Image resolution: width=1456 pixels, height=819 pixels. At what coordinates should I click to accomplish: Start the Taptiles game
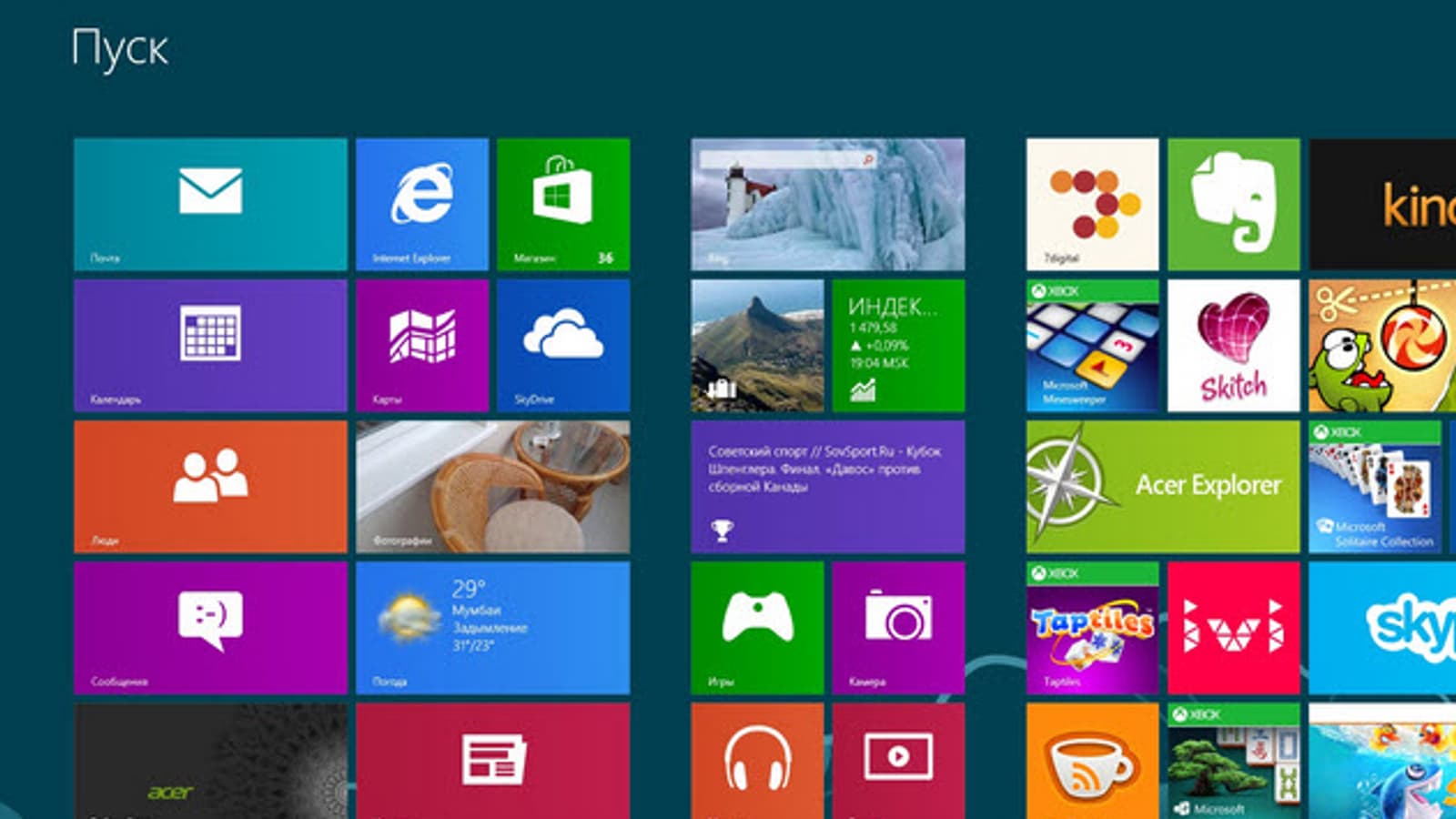click(1093, 628)
